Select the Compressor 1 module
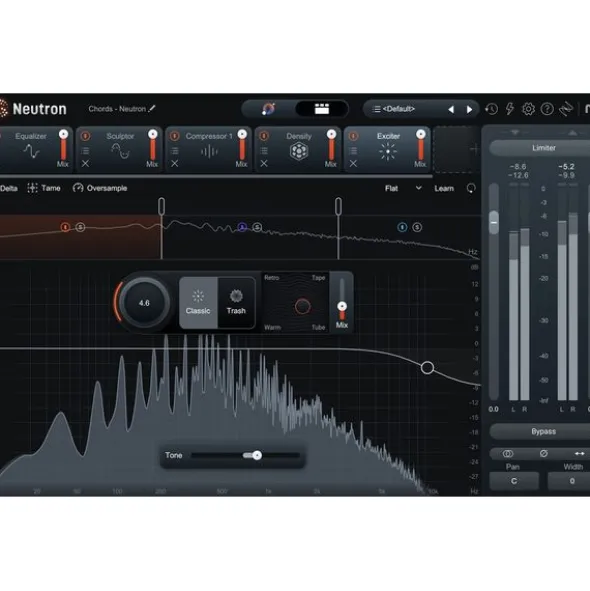The width and height of the screenshot is (590, 591). (209, 149)
